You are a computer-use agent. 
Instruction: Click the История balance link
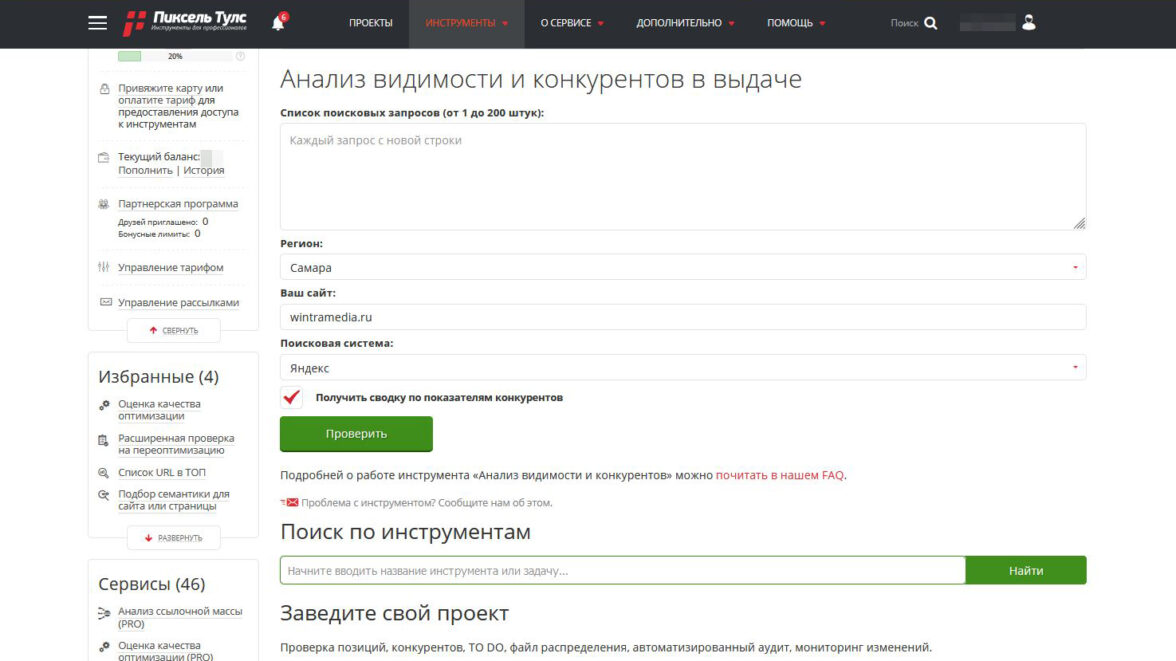click(x=204, y=170)
